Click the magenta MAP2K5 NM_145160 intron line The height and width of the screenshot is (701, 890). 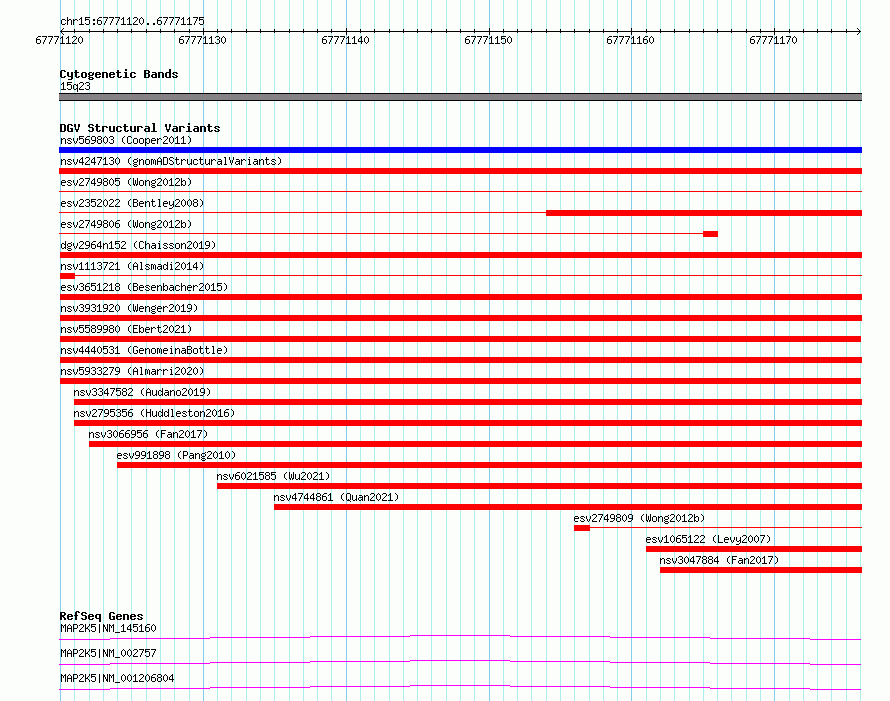[460, 636]
